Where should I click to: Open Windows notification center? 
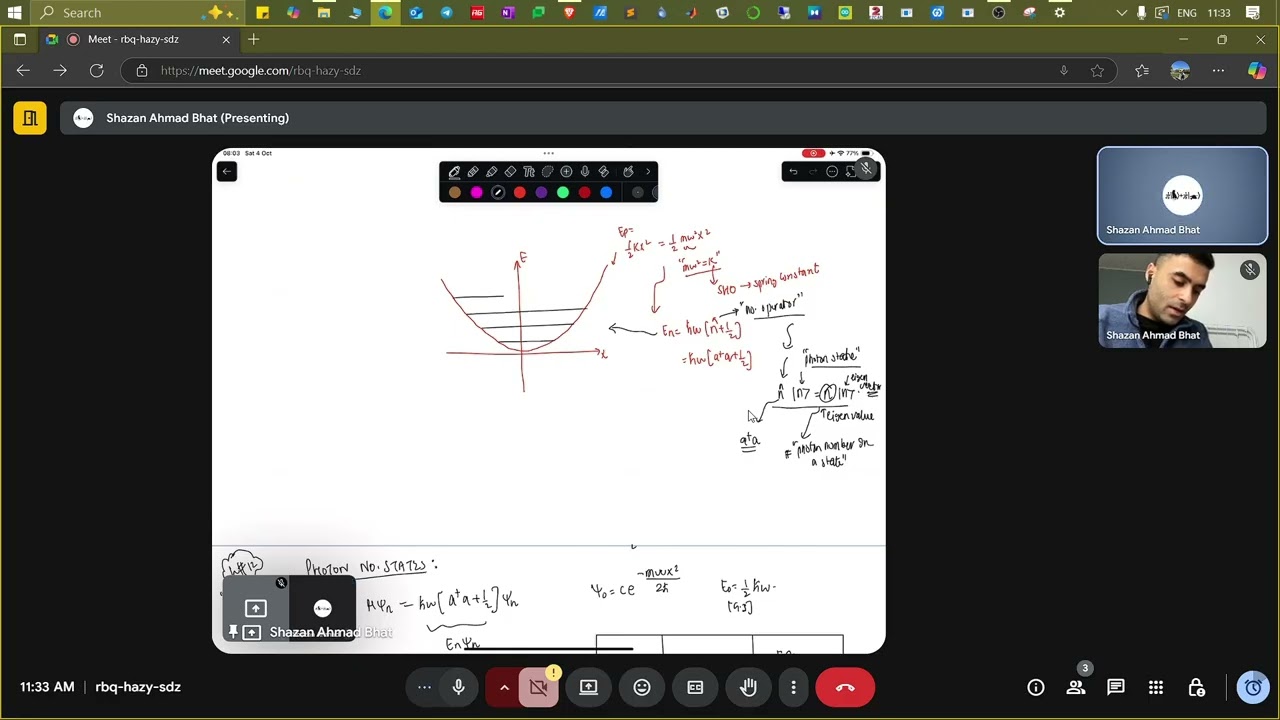click(x=1253, y=13)
